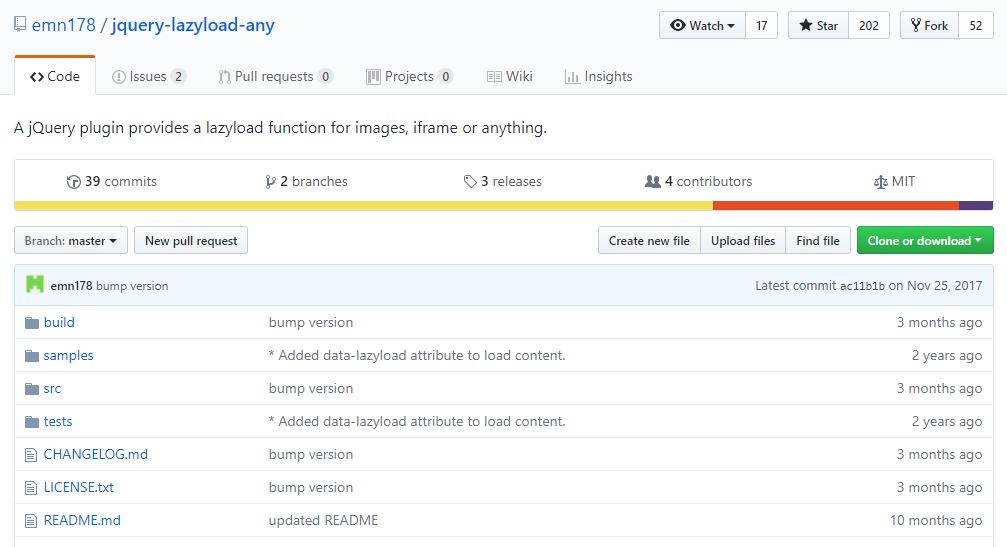
Task: Fork the jquery-lazyload-any repository
Action: (x=928, y=26)
